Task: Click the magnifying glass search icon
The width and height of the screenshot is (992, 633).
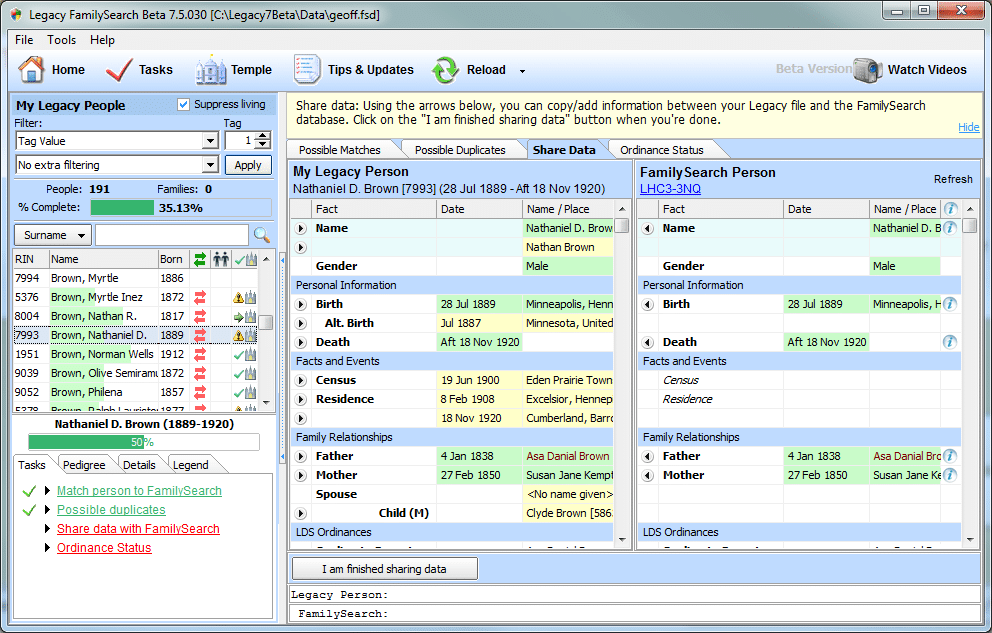Action: click(262, 235)
